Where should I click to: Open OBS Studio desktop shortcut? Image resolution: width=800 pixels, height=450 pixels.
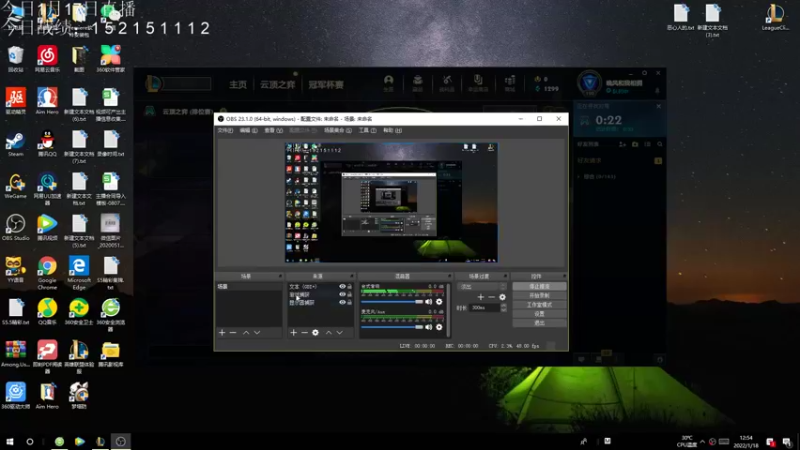[15, 228]
